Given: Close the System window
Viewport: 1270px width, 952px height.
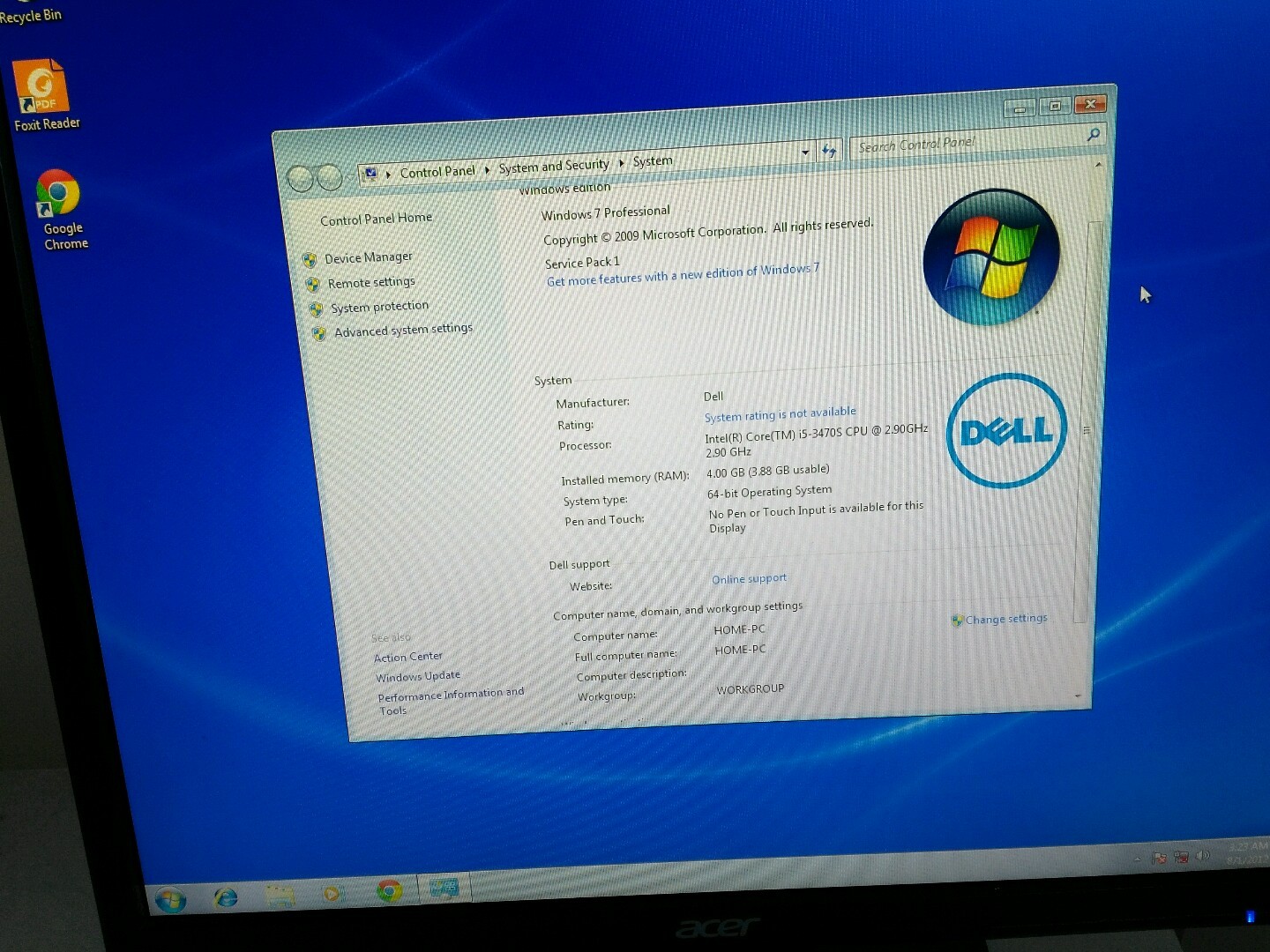Looking at the screenshot, I should click(1090, 104).
